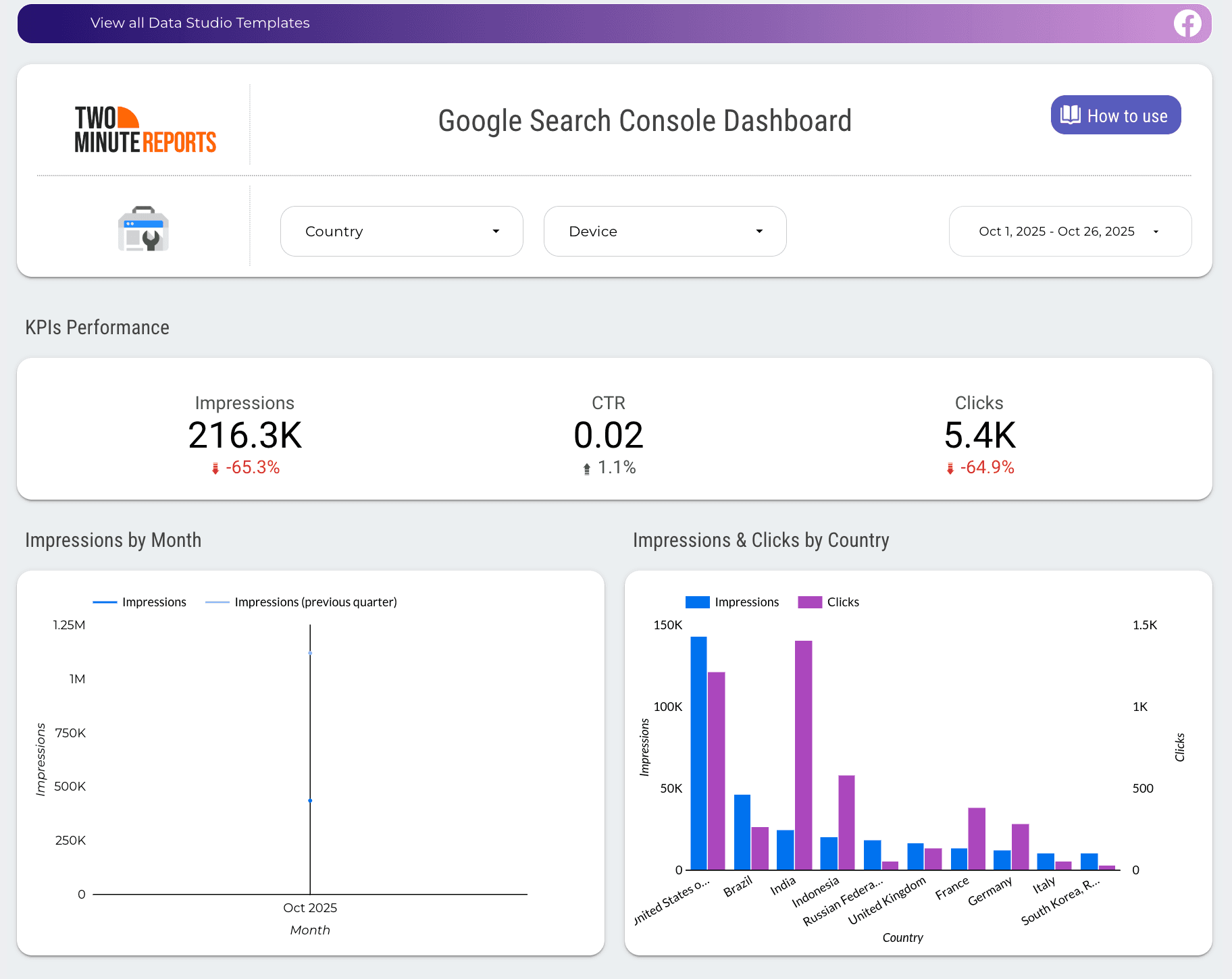The image size is (1232, 979).
Task: Open View all Data Studio Templates
Action: (200, 22)
